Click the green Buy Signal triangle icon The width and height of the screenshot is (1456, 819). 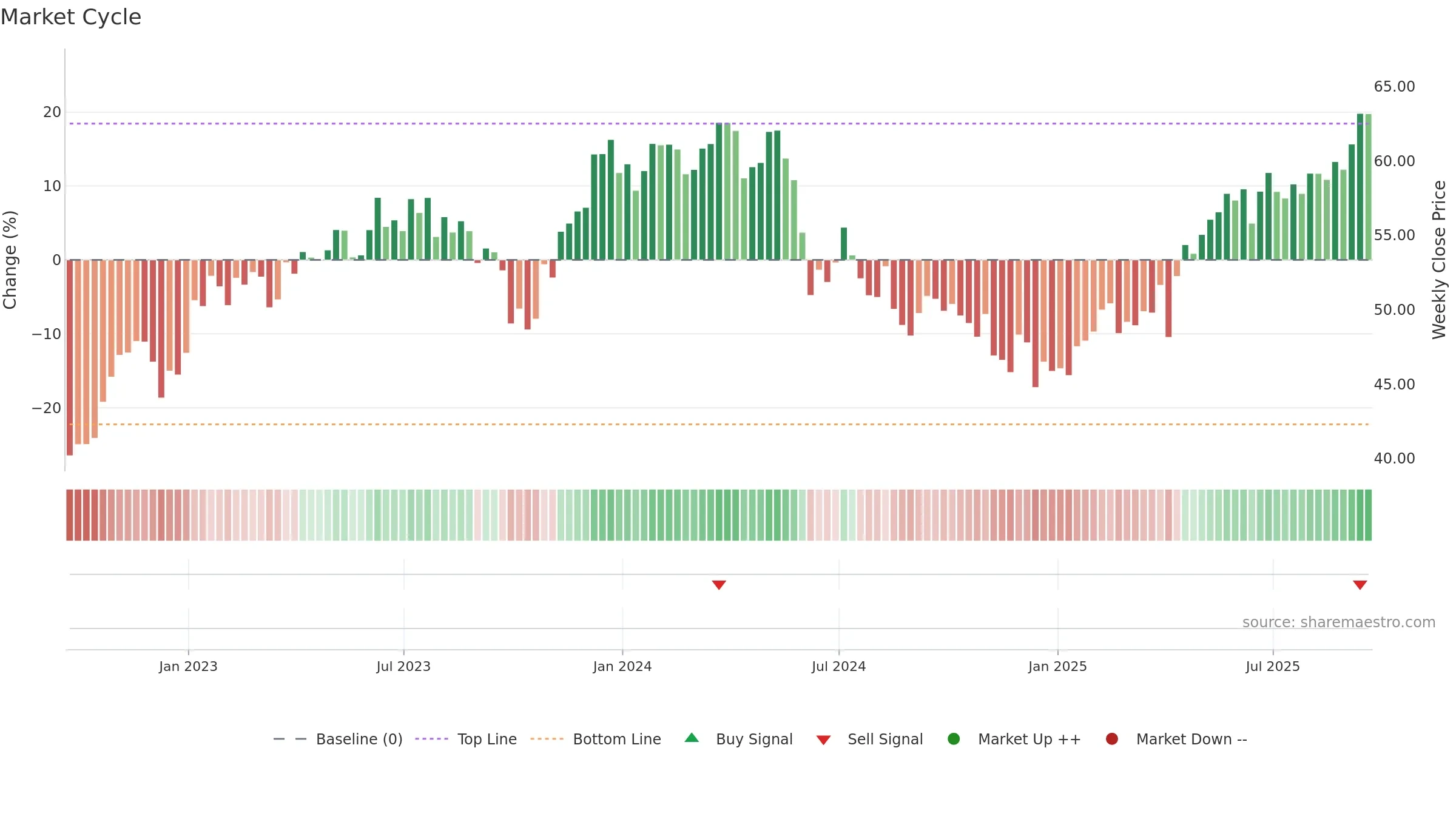point(692,738)
